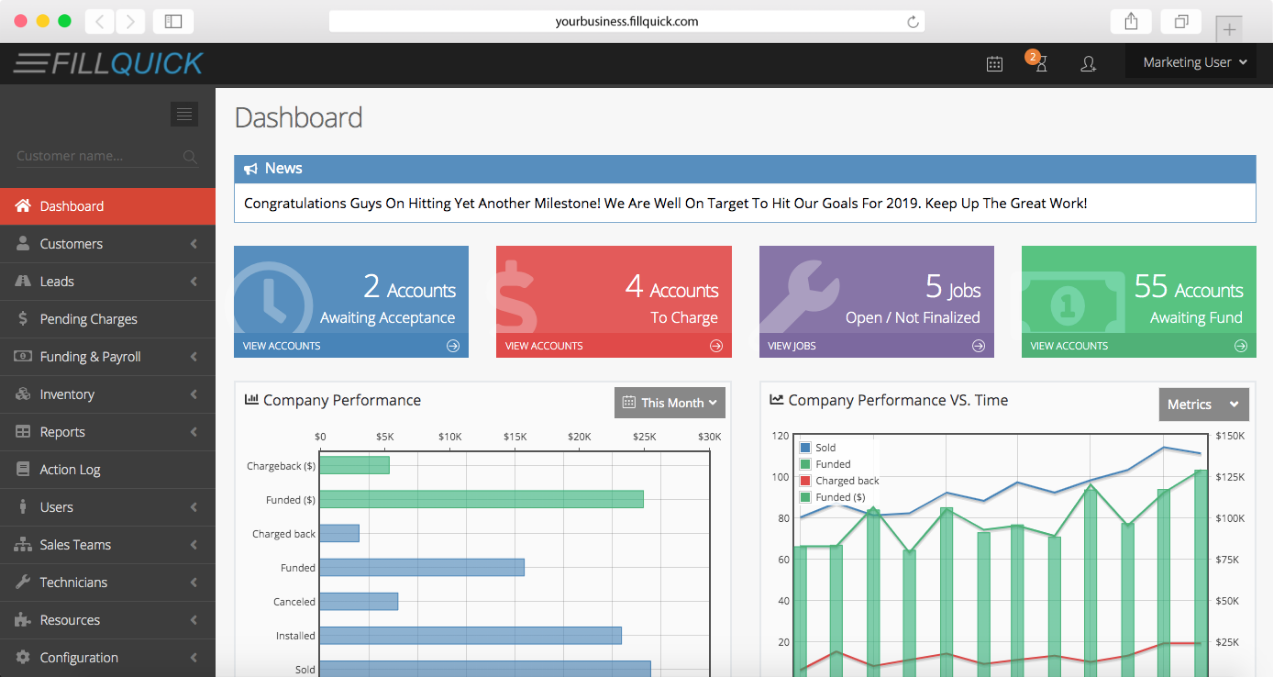Click the FillQuick logo
This screenshot has width=1273, height=677.
[108, 63]
